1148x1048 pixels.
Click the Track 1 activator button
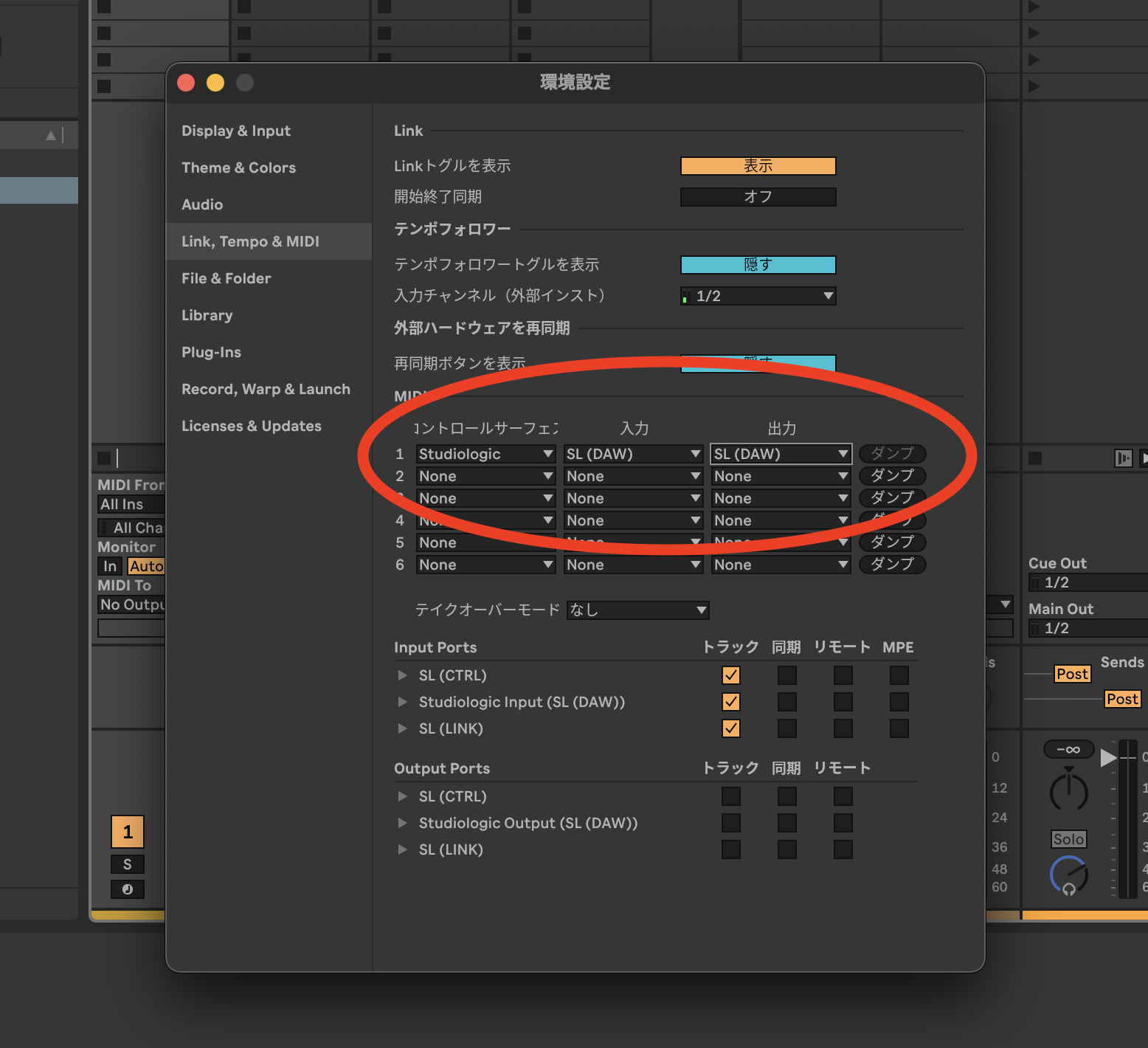(128, 832)
